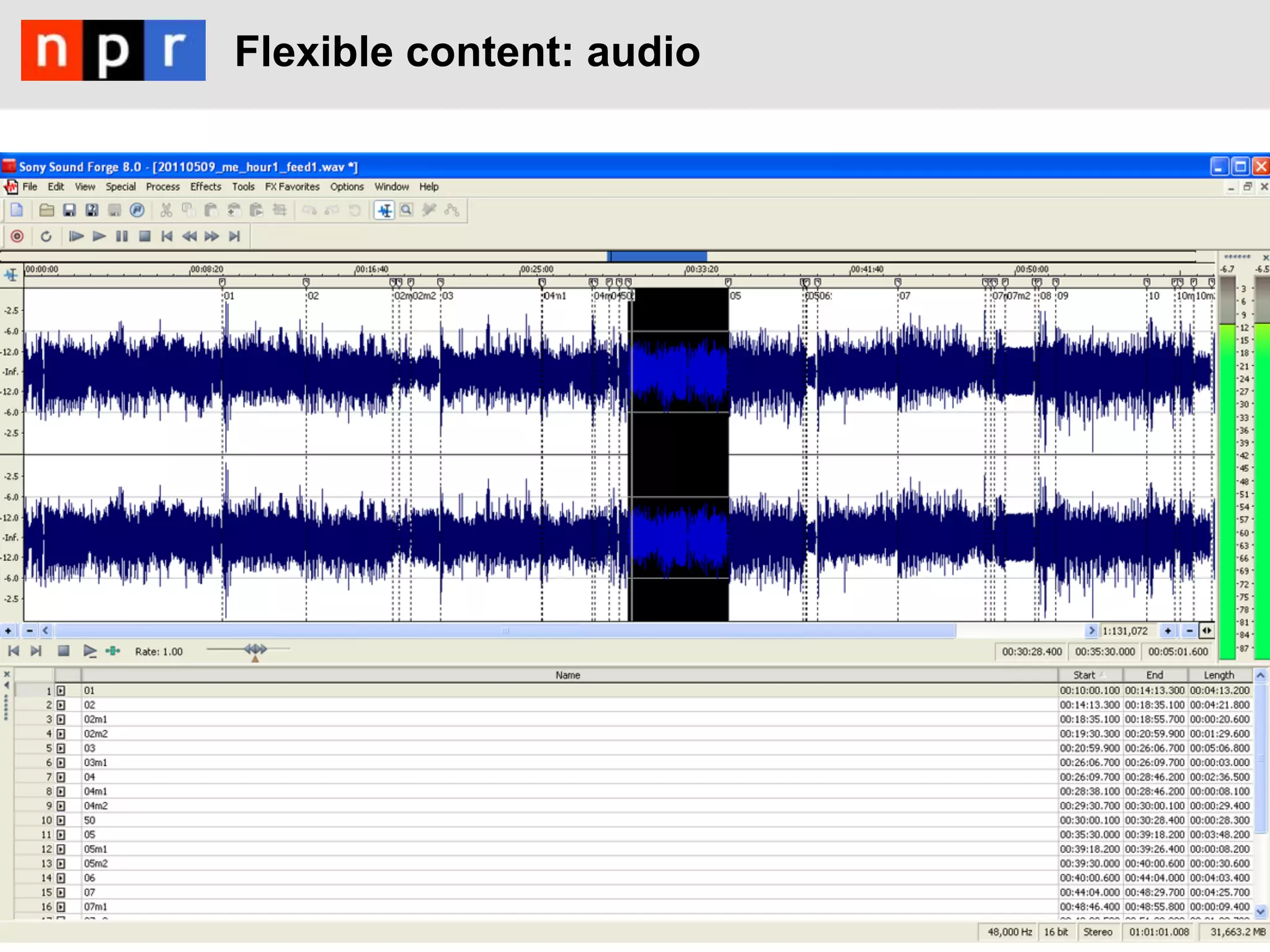Click the marker labeled 07 on the ruler
Screen dimensions: 1270x952
pos(897,283)
